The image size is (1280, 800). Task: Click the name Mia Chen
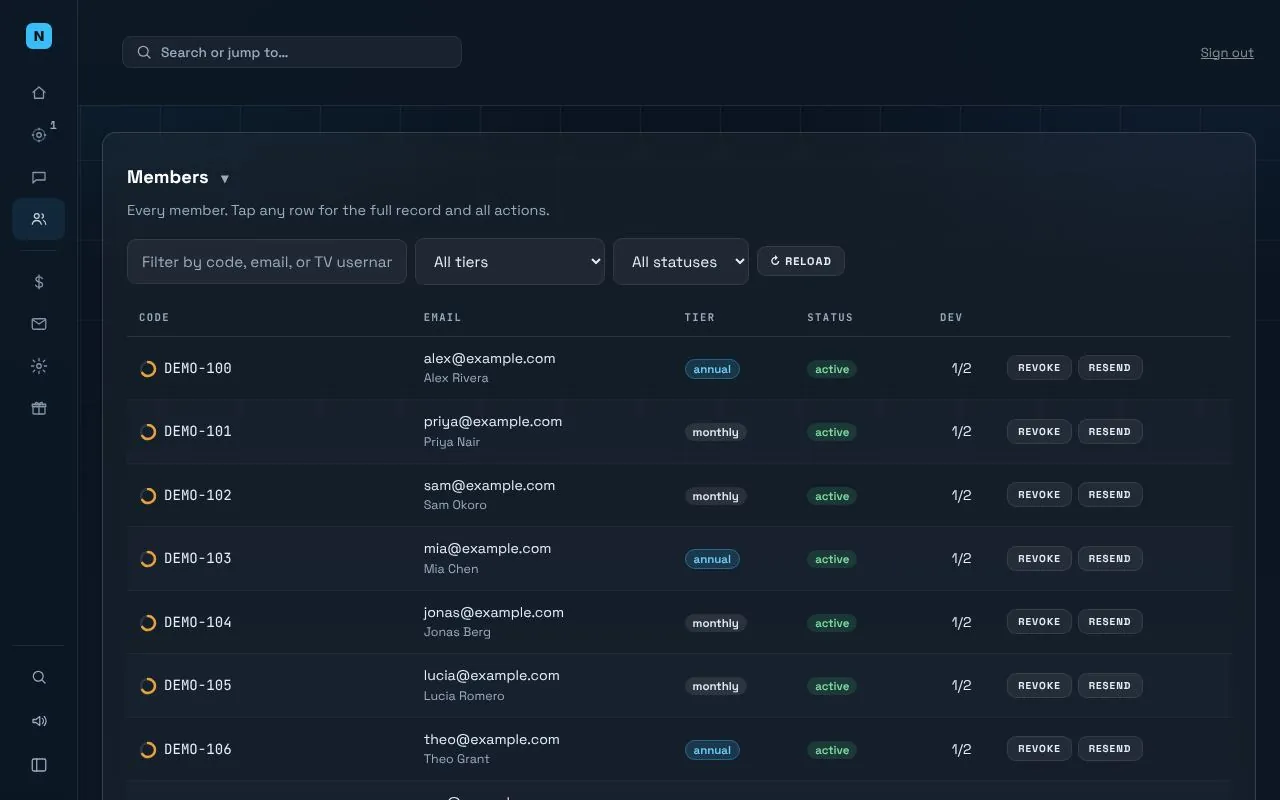[451, 569]
